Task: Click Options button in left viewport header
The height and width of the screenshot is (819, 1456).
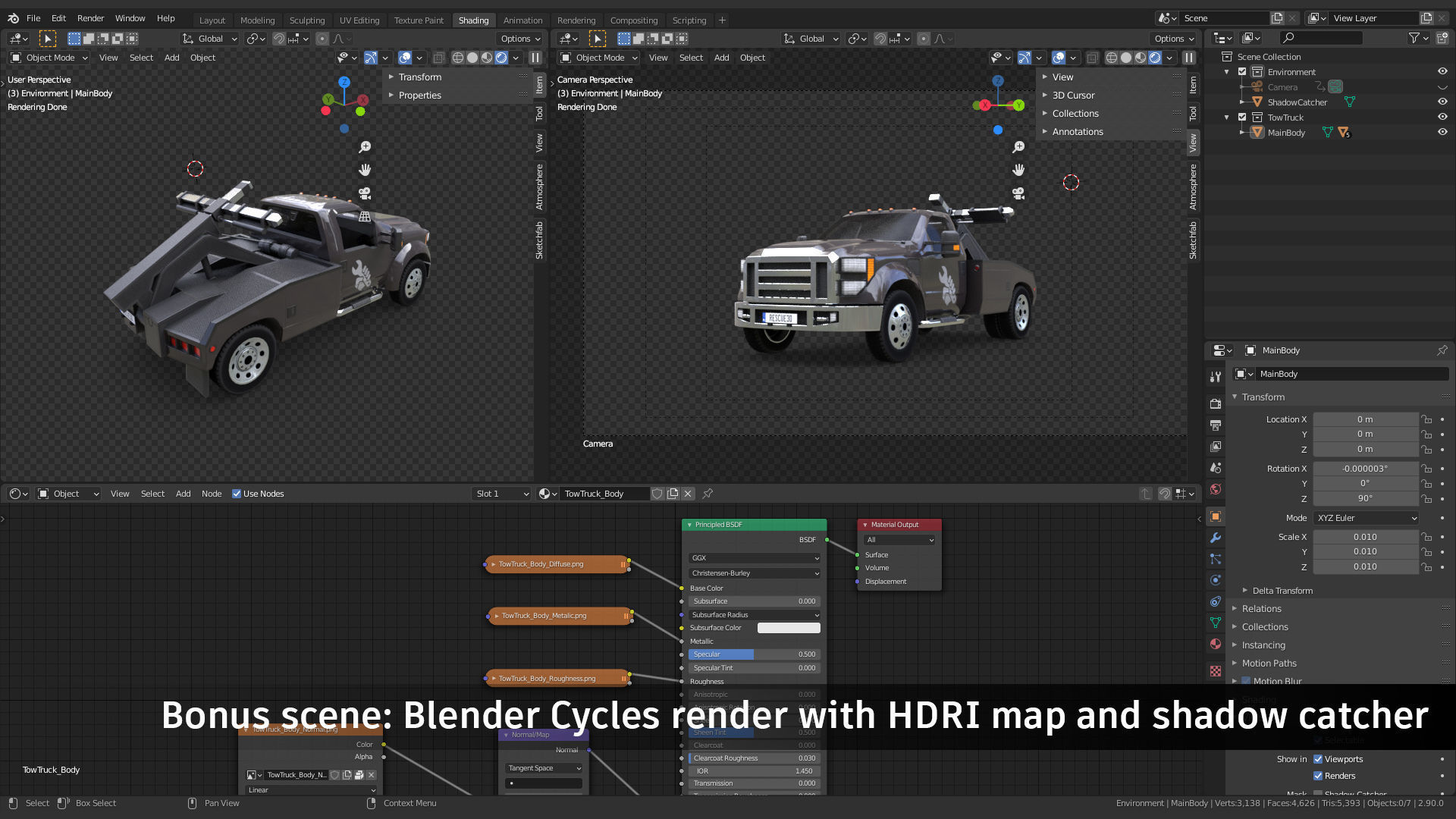Action: pyautogui.click(x=520, y=39)
